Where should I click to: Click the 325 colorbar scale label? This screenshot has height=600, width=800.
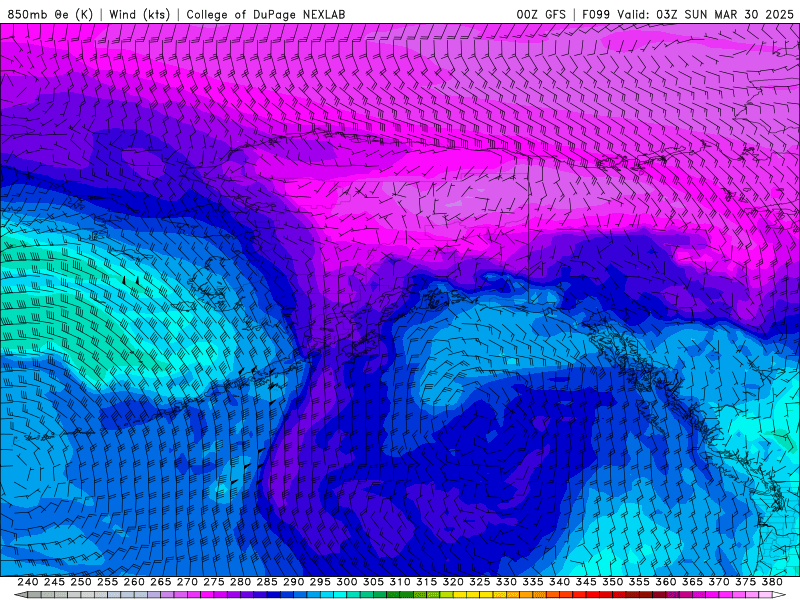(x=480, y=582)
